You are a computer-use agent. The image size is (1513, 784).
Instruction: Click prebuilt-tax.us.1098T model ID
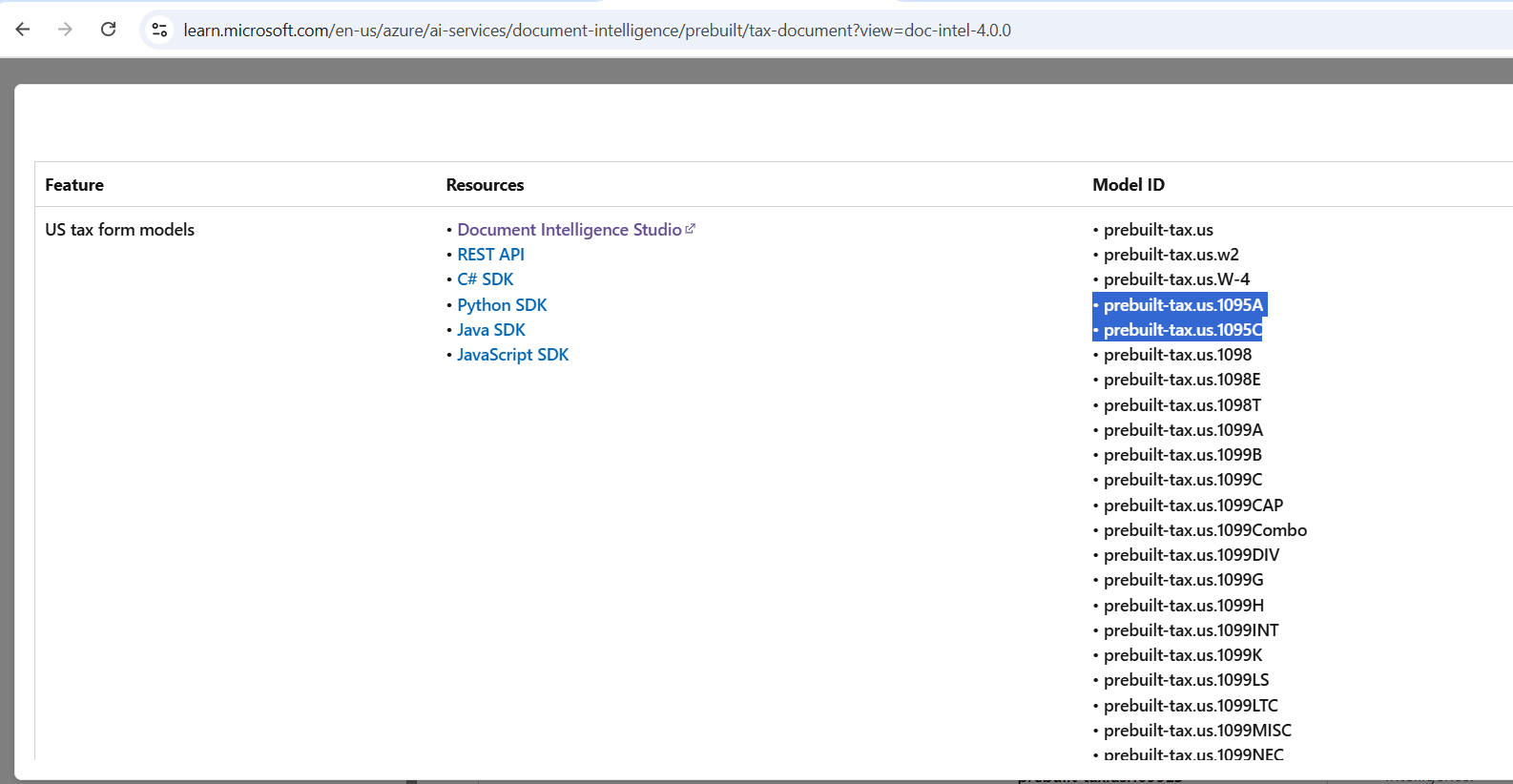1182,405
